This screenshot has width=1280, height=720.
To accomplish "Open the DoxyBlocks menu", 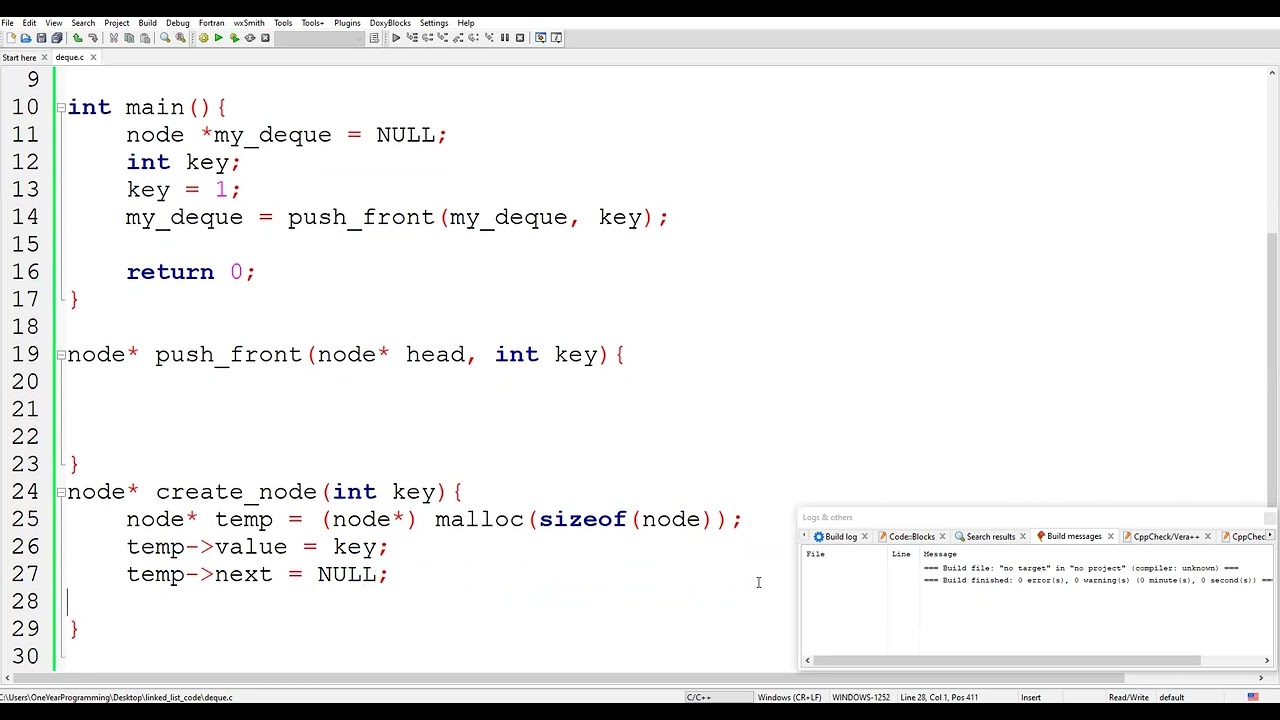I will pyautogui.click(x=390, y=22).
